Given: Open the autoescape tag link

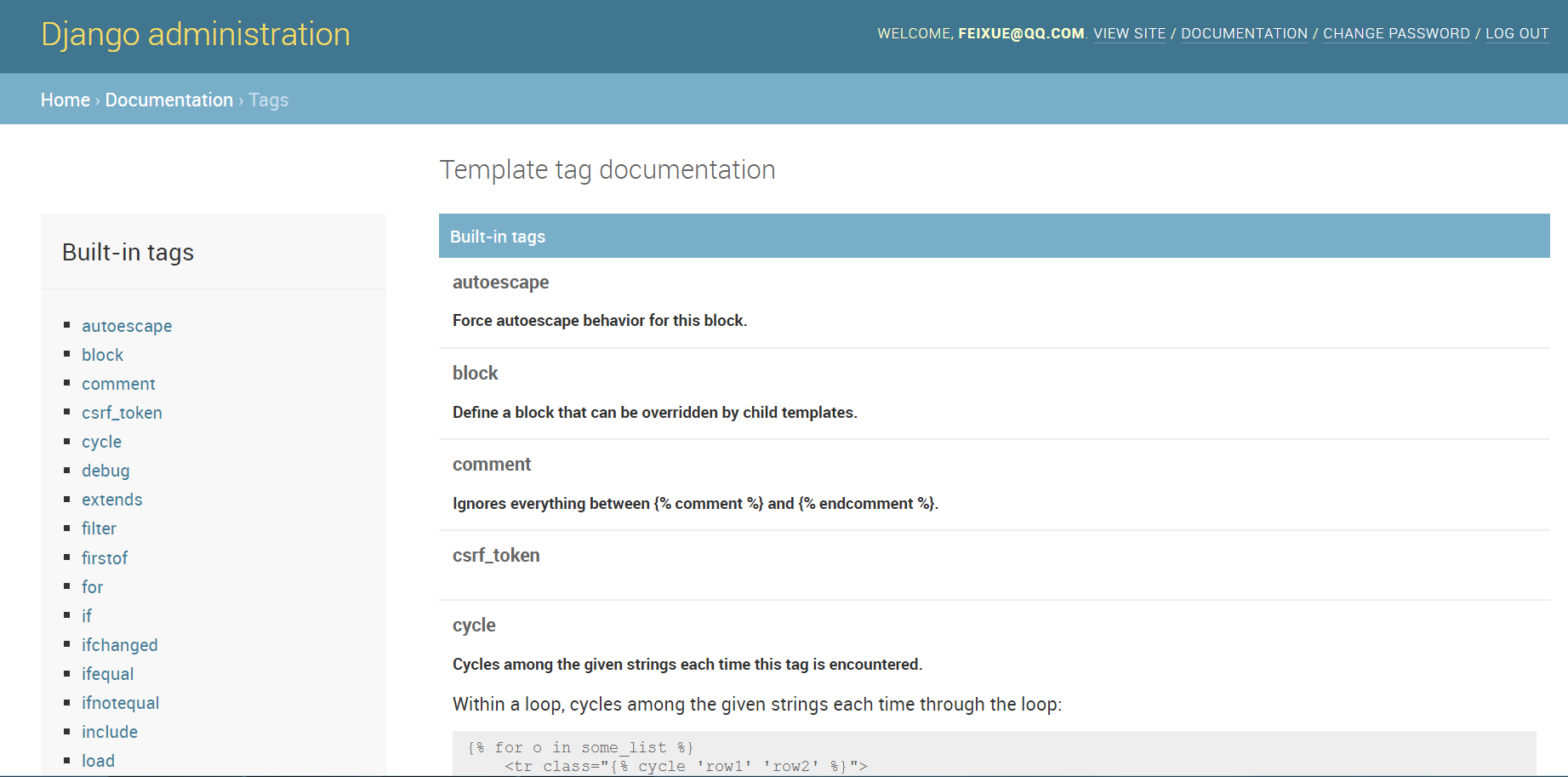Looking at the screenshot, I should click(127, 326).
